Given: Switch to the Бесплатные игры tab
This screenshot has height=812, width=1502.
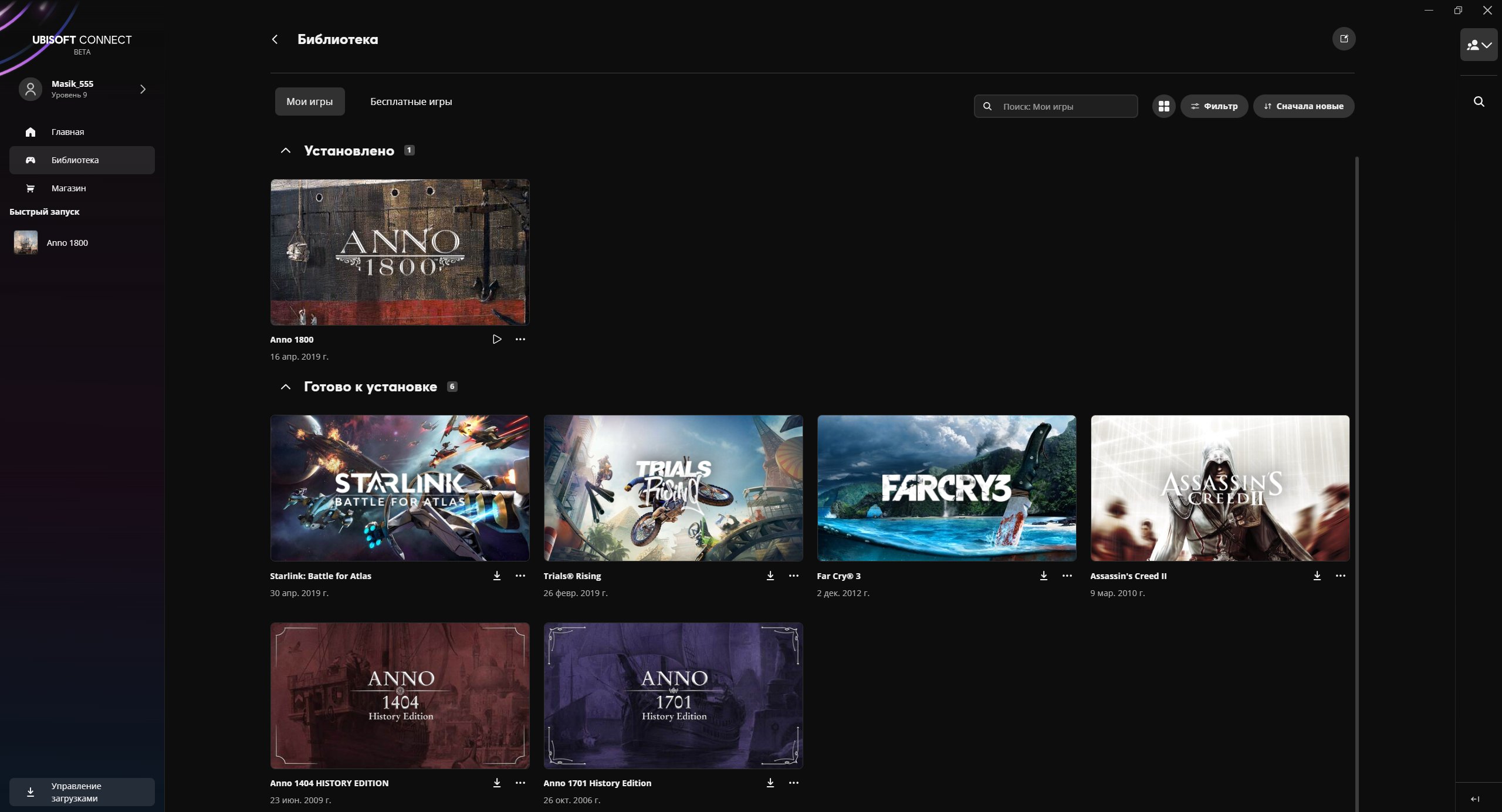Looking at the screenshot, I should point(411,101).
